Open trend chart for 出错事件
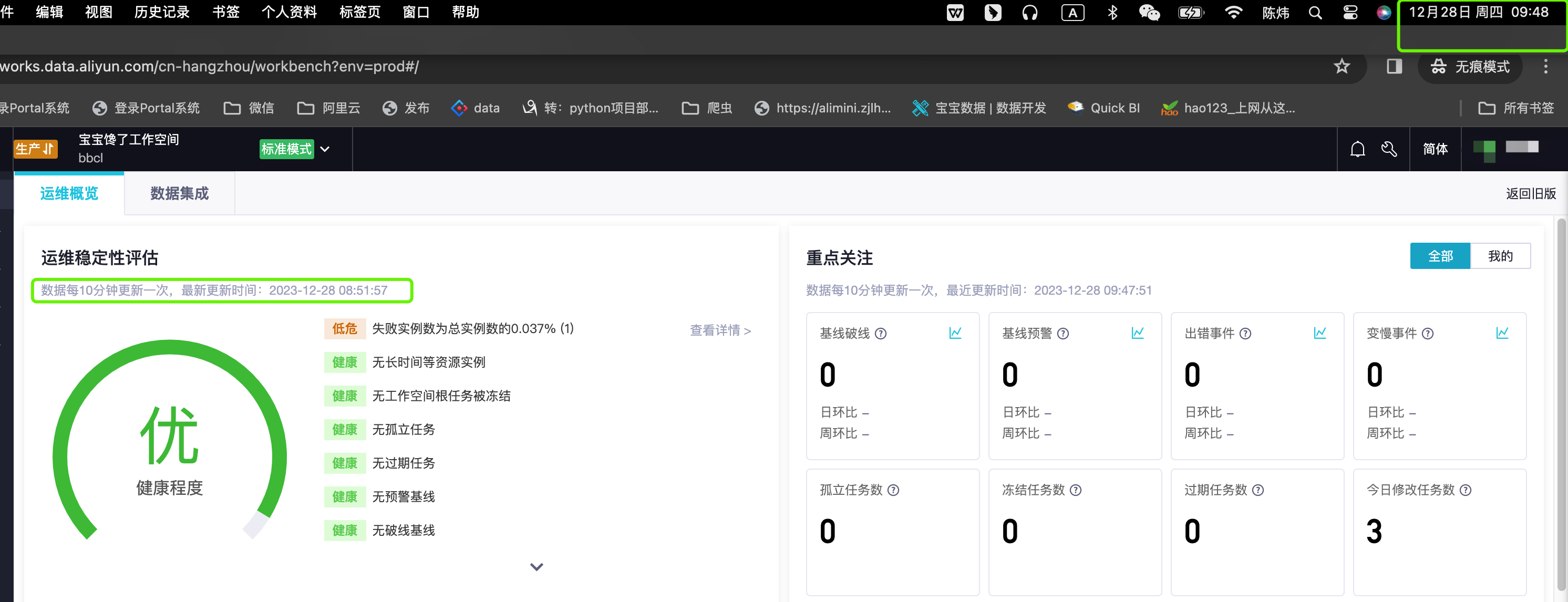 pyautogui.click(x=1319, y=333)
